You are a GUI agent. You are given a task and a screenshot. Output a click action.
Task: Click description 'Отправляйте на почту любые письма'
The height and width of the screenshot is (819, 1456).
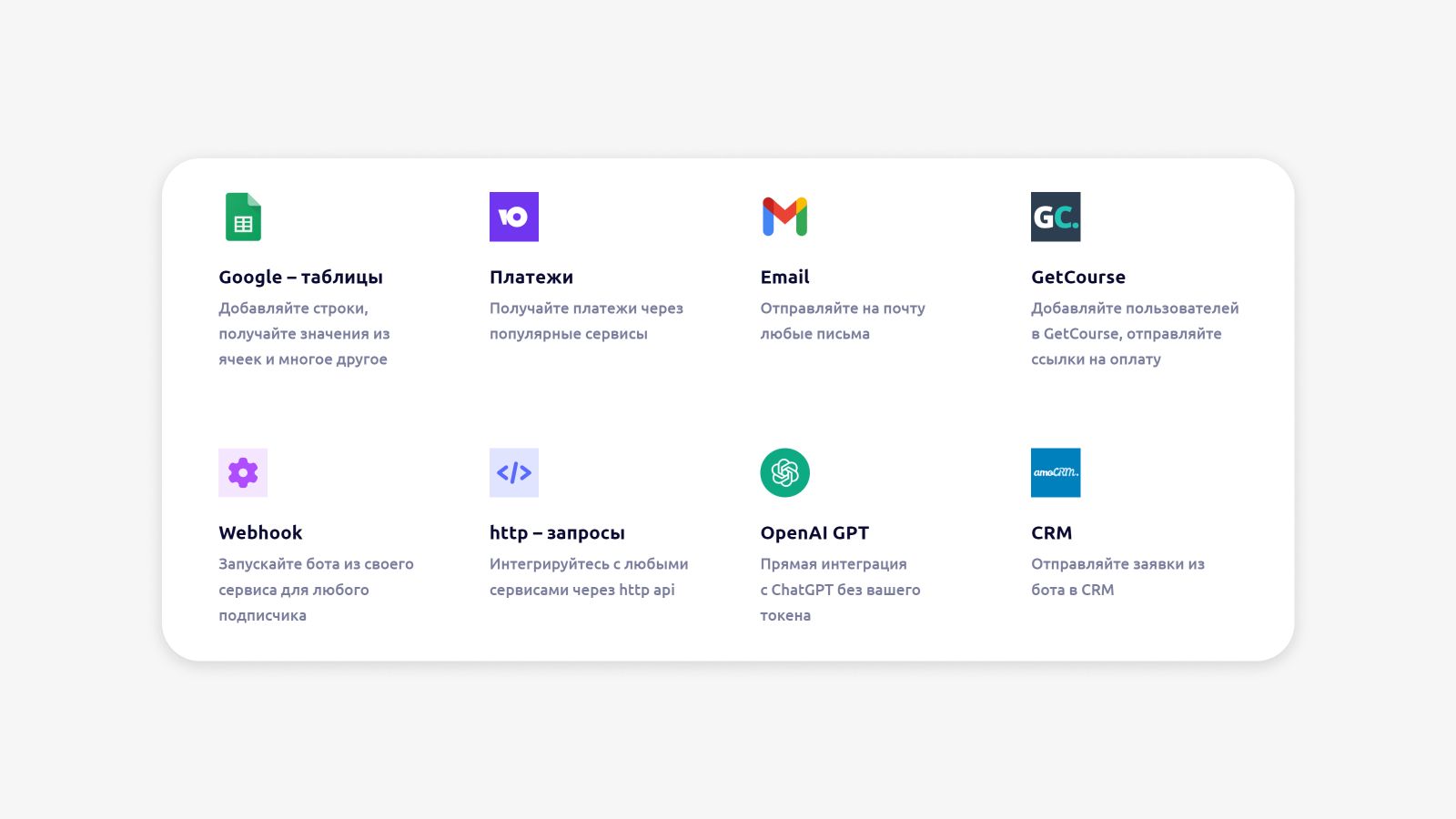click(x=843, y=321)
